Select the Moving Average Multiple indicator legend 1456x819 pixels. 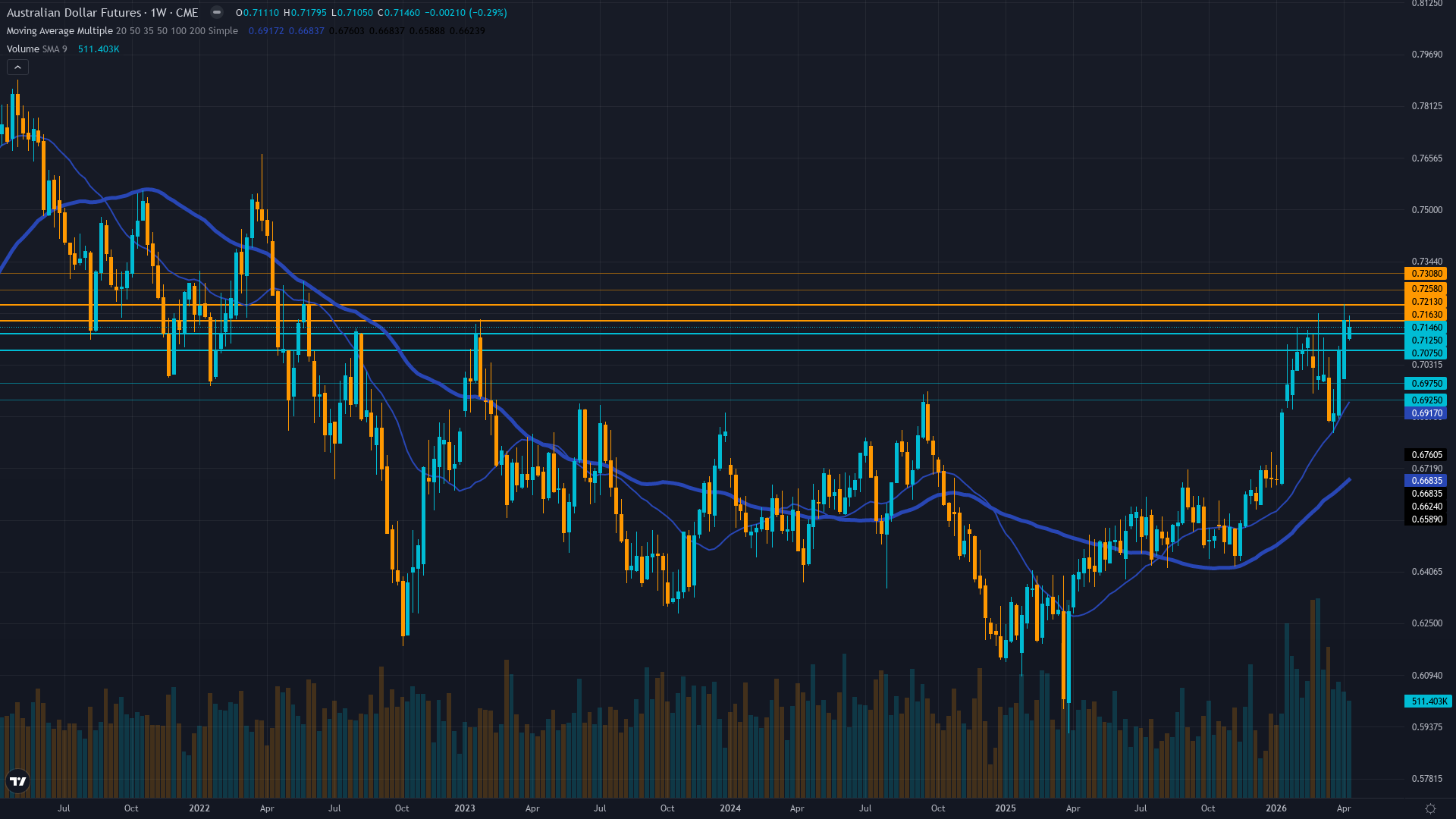click(x=122, y=31)
